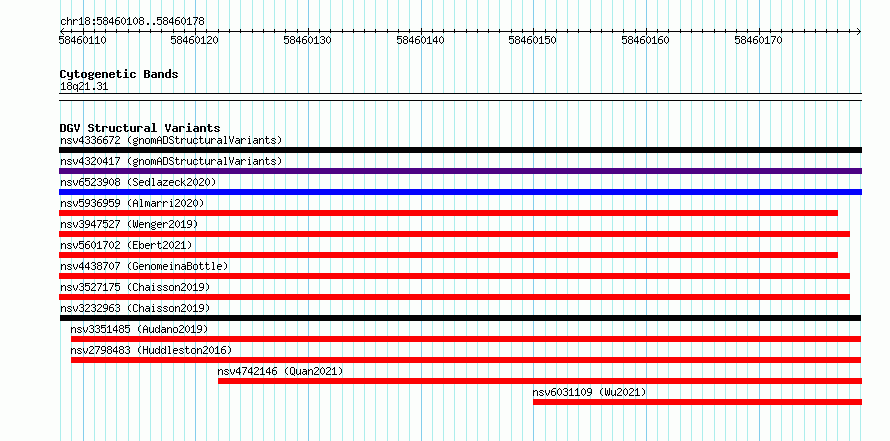Open the nsv5601702 Ebert2021 label
The height and width of the screenshot is (441, 890).
(x=126, y=245)
